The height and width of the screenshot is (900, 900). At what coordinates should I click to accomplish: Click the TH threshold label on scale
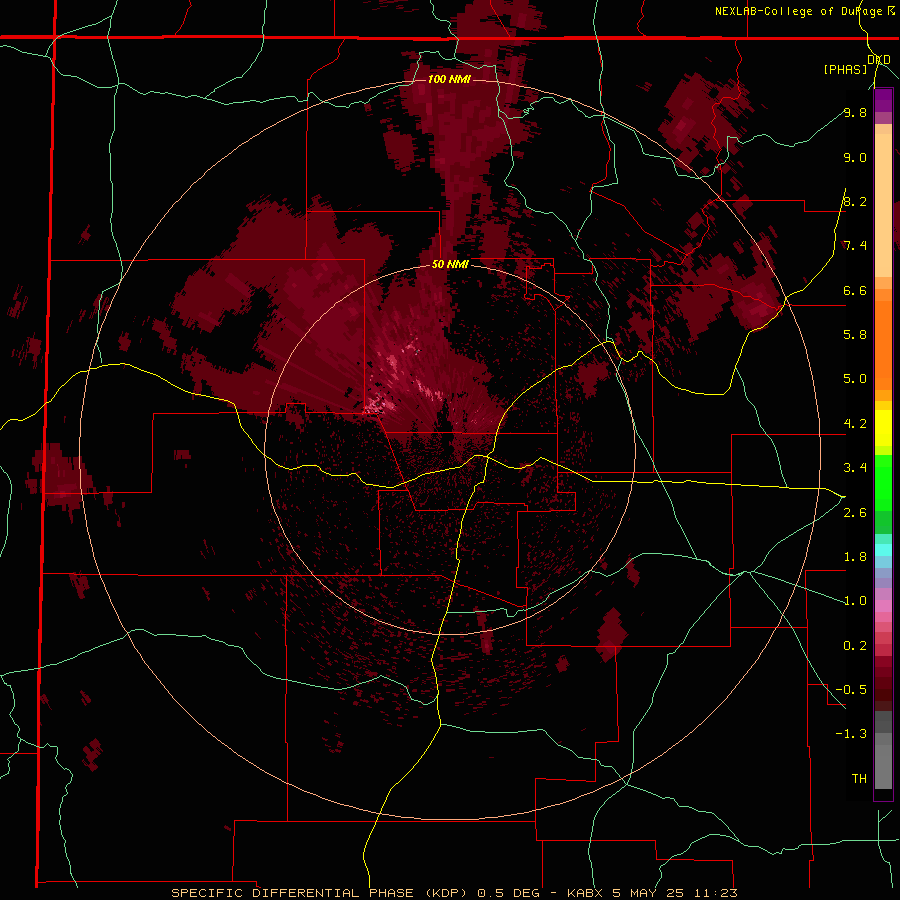pos(859,779)
